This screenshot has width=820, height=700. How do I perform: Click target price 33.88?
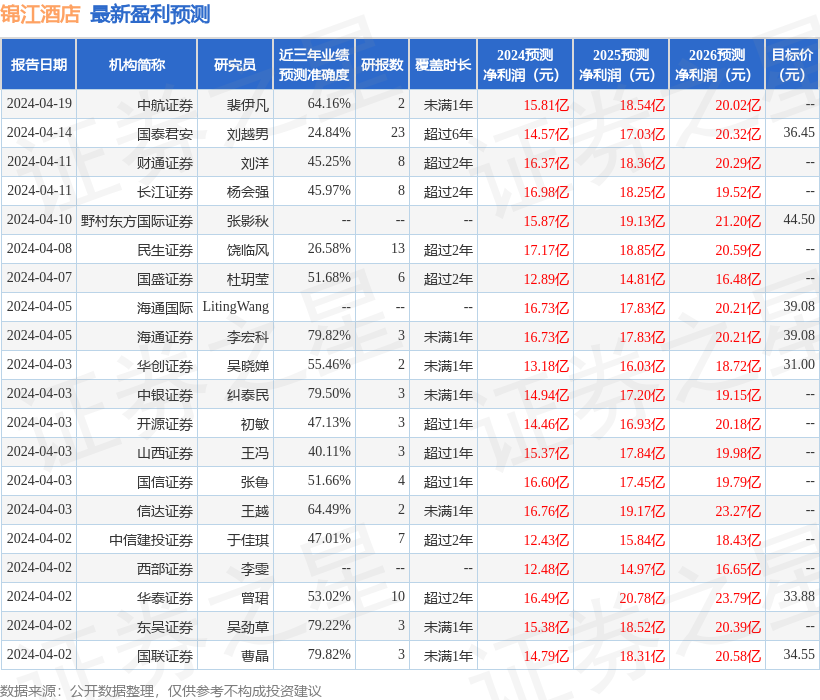[x=799, y=596]
